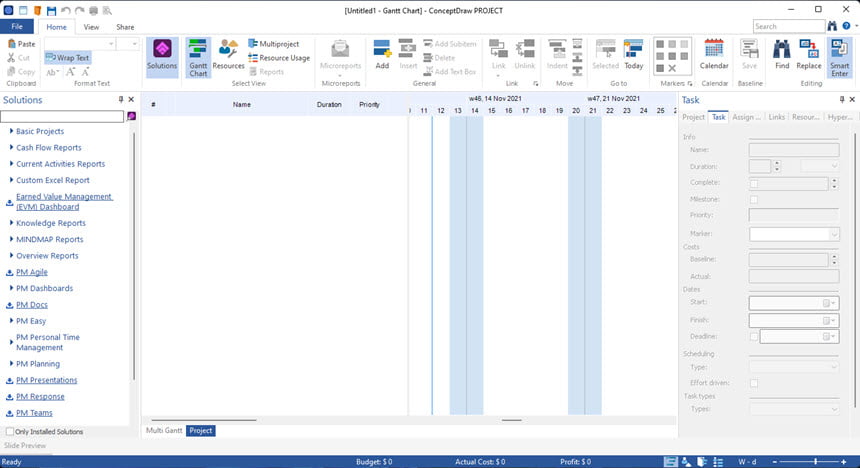Expand PM Easy category
The width and height of the screenshot is (860, 468).
point(11,320)
